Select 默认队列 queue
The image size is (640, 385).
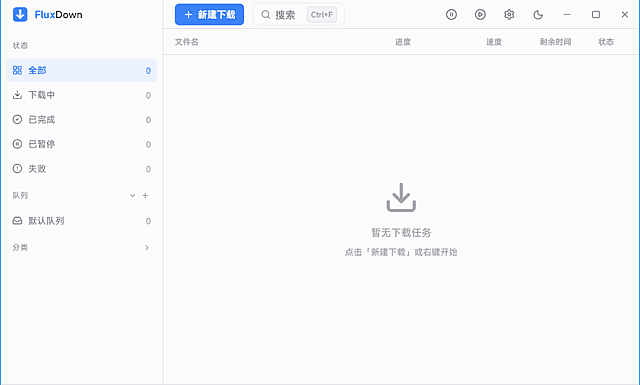pos(82,221)
